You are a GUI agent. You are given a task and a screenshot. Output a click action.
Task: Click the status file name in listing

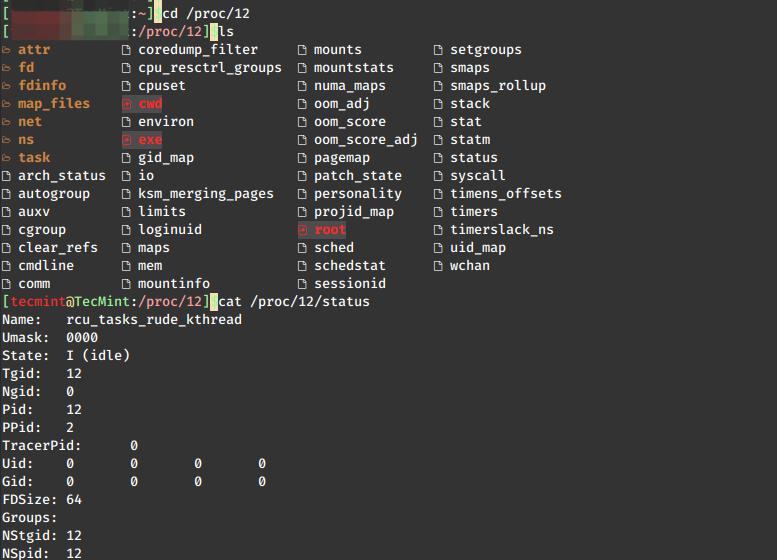pyautogui.click(x=474, y=158)
